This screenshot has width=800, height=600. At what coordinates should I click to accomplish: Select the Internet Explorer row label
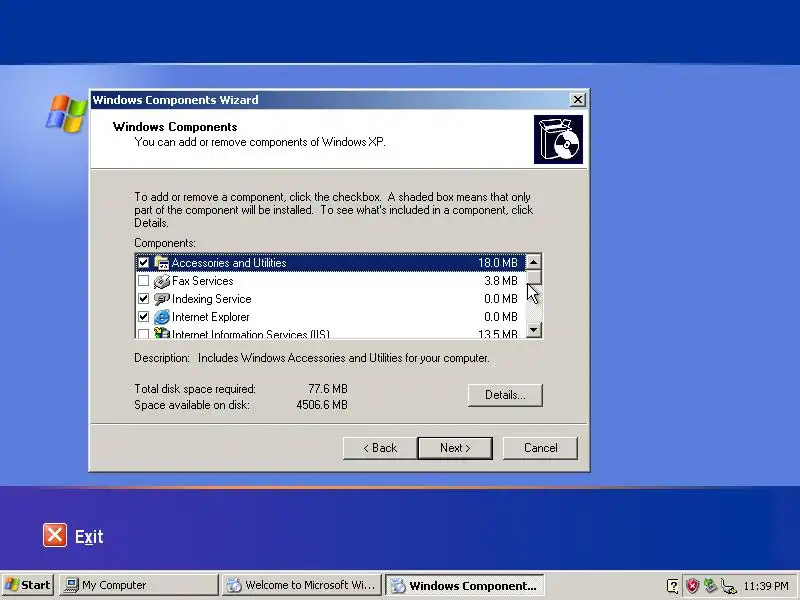(211, 317)
